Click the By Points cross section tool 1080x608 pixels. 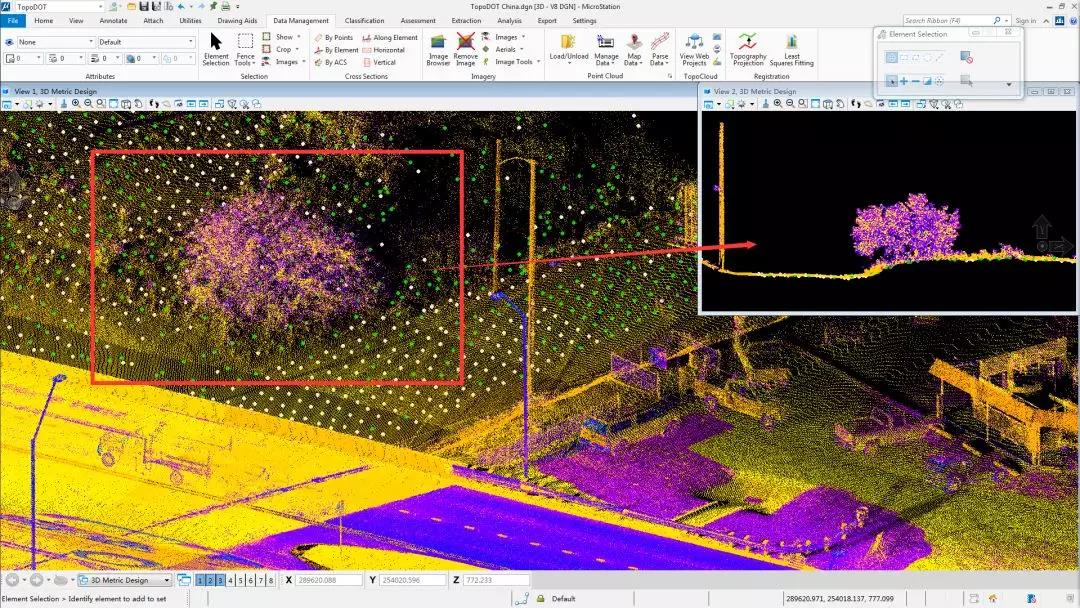[x=334, y=38]
